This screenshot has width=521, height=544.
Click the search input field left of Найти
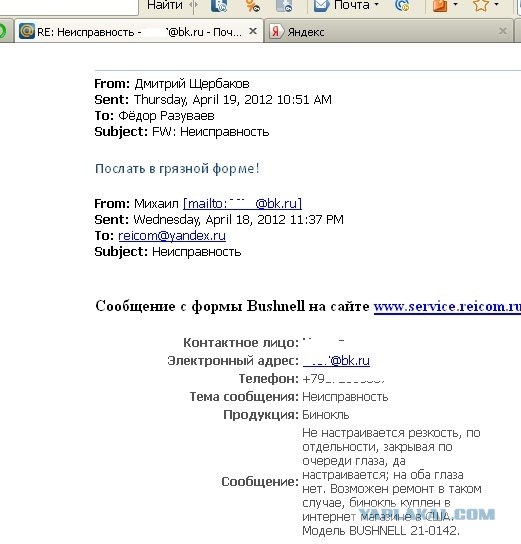click(69, 6)
